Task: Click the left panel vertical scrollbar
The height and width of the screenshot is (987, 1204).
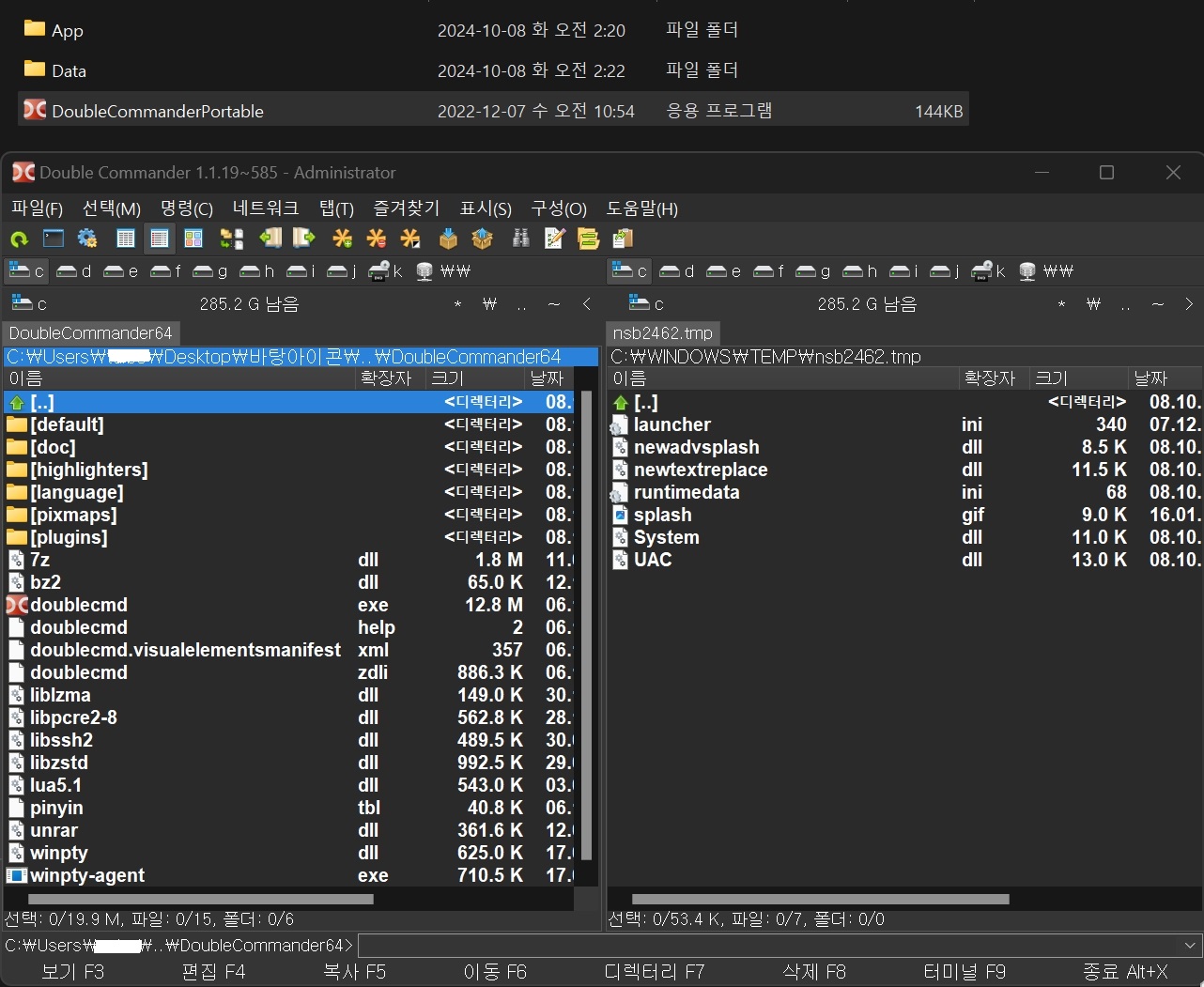Action: [x=586, y=626]
